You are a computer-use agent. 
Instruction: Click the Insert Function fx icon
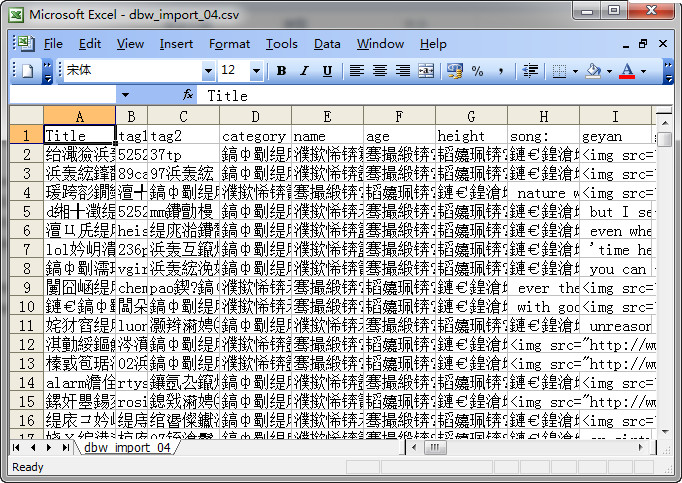coord(188,94)
